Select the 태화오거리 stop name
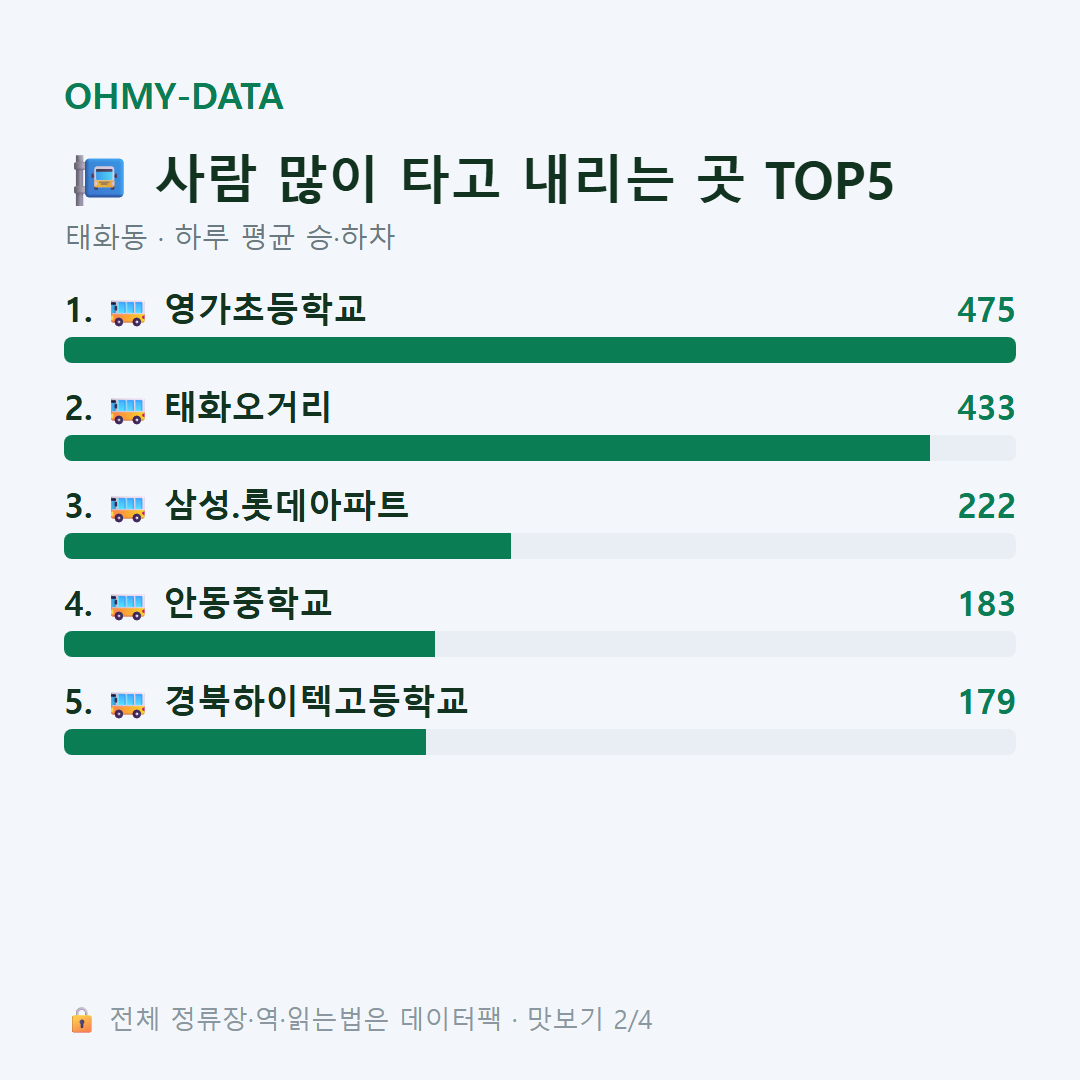1080x1080 pixels. tap(248, 407)
